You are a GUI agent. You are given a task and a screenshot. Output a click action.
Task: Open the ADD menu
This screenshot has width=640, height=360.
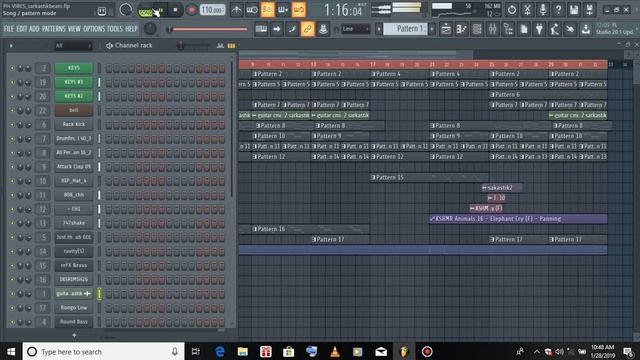(34, 29)
